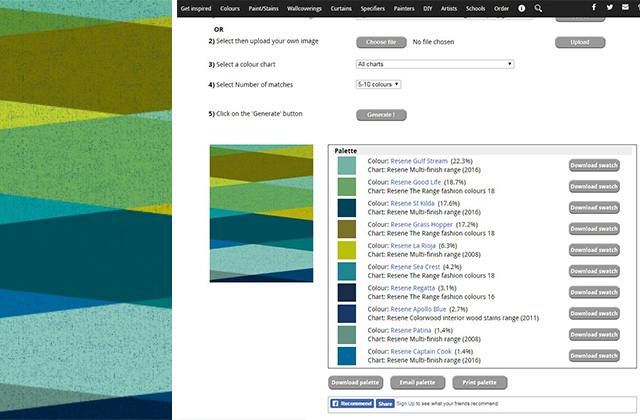Open the Get inspired menu

196,9
